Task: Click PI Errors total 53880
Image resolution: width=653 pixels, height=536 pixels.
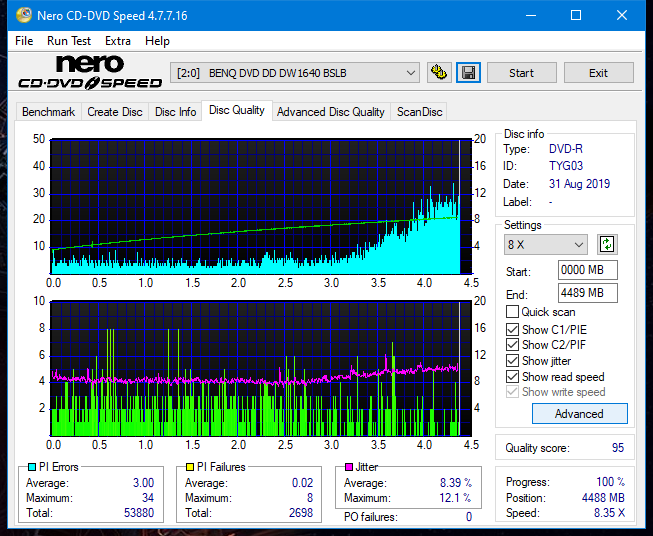Action: point(139,513)
